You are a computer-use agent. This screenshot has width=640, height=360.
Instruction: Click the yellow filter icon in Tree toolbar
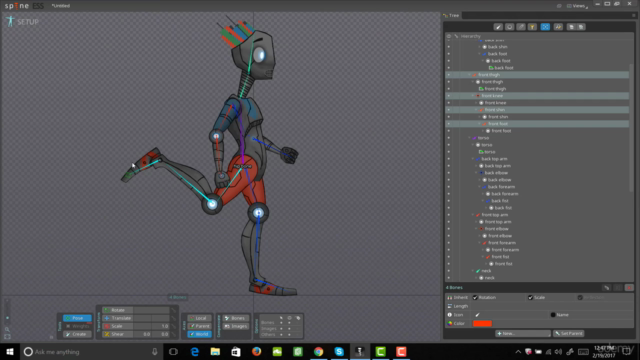(x=532, y=27)
